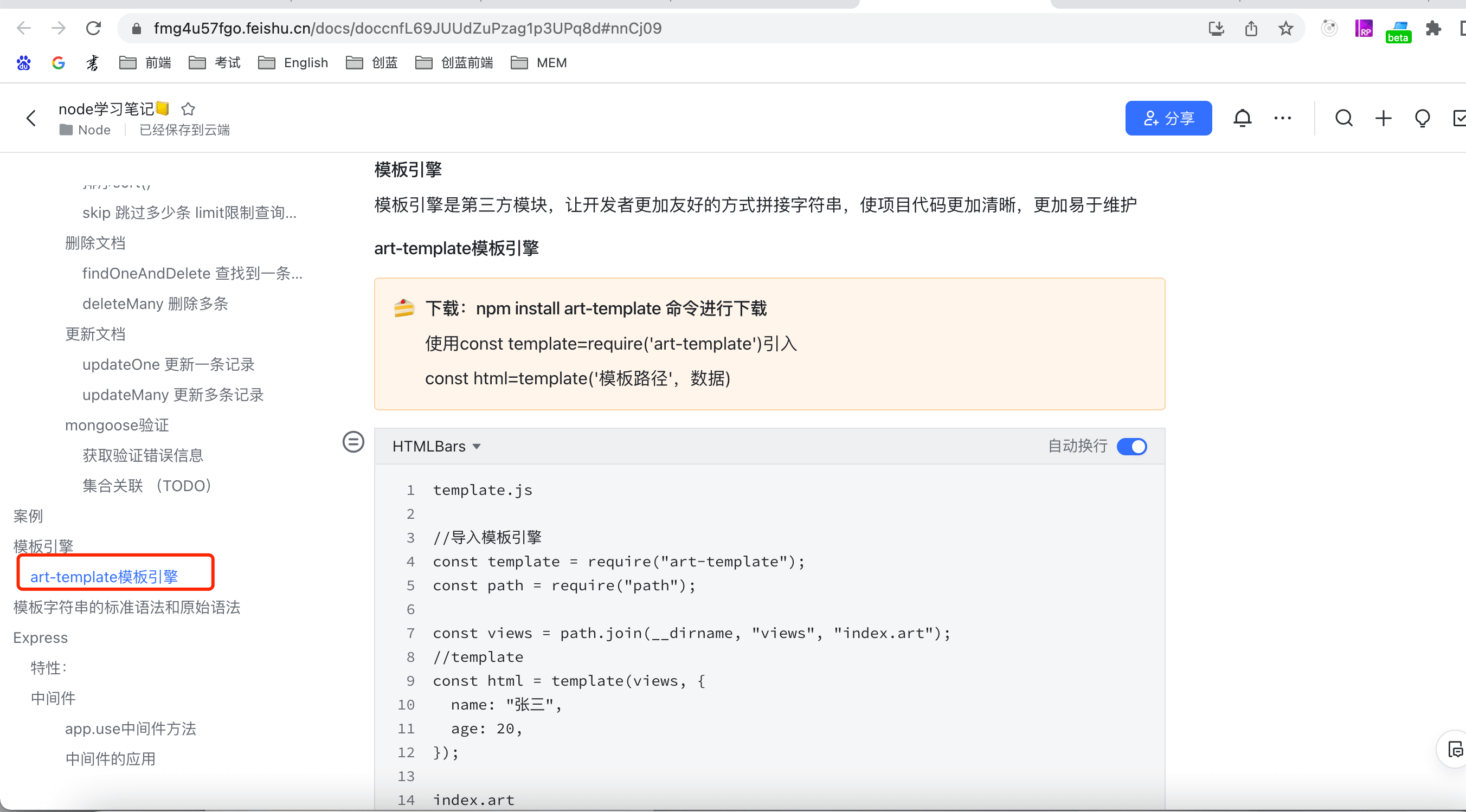Image resolution: width=1466 pixels, height=812 pixels.
Task: Open the 创蓝前端 bookmark folder
Action: click(x=454, y=62)
